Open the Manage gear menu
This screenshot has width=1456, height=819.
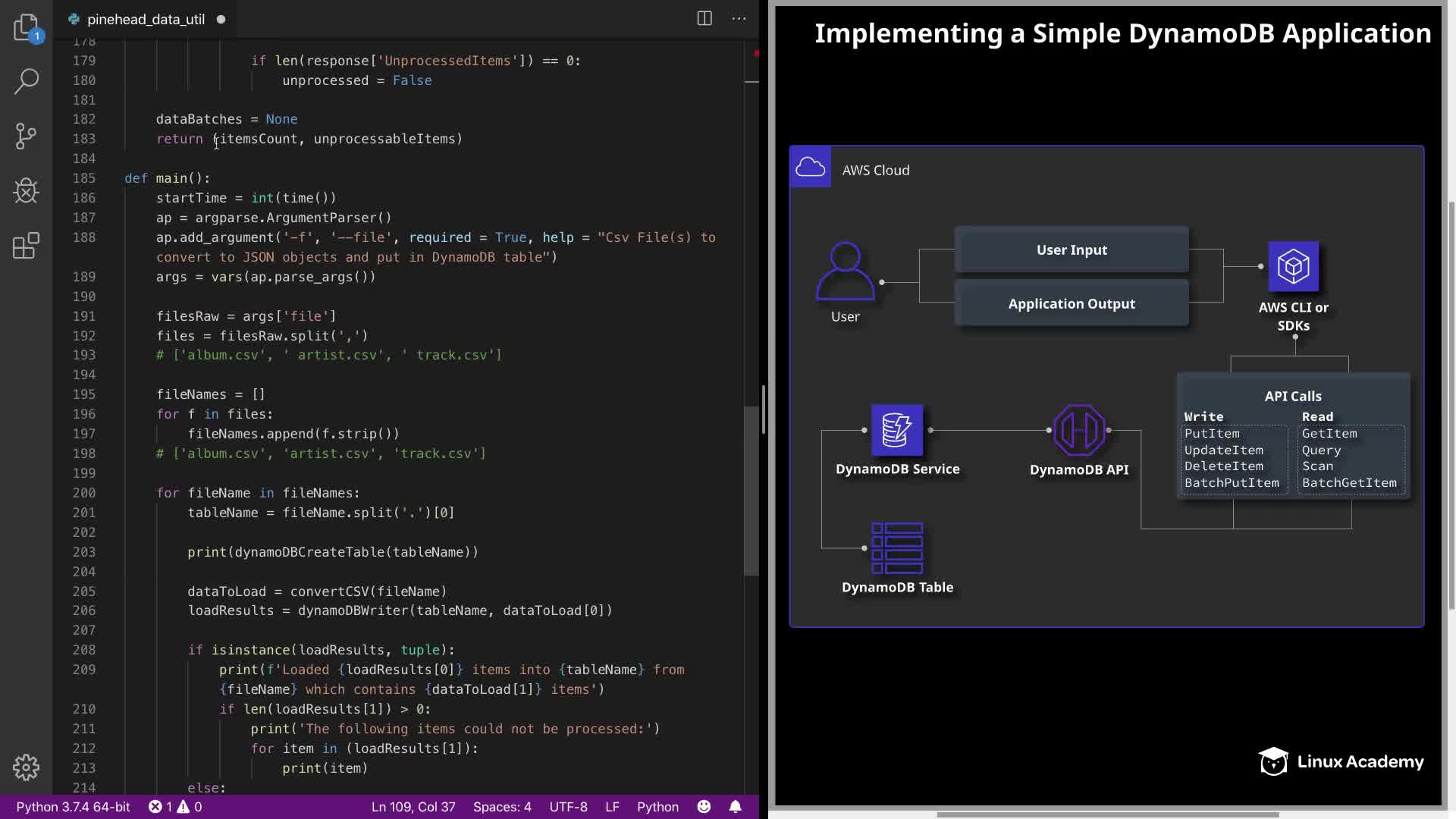(26, 767)
